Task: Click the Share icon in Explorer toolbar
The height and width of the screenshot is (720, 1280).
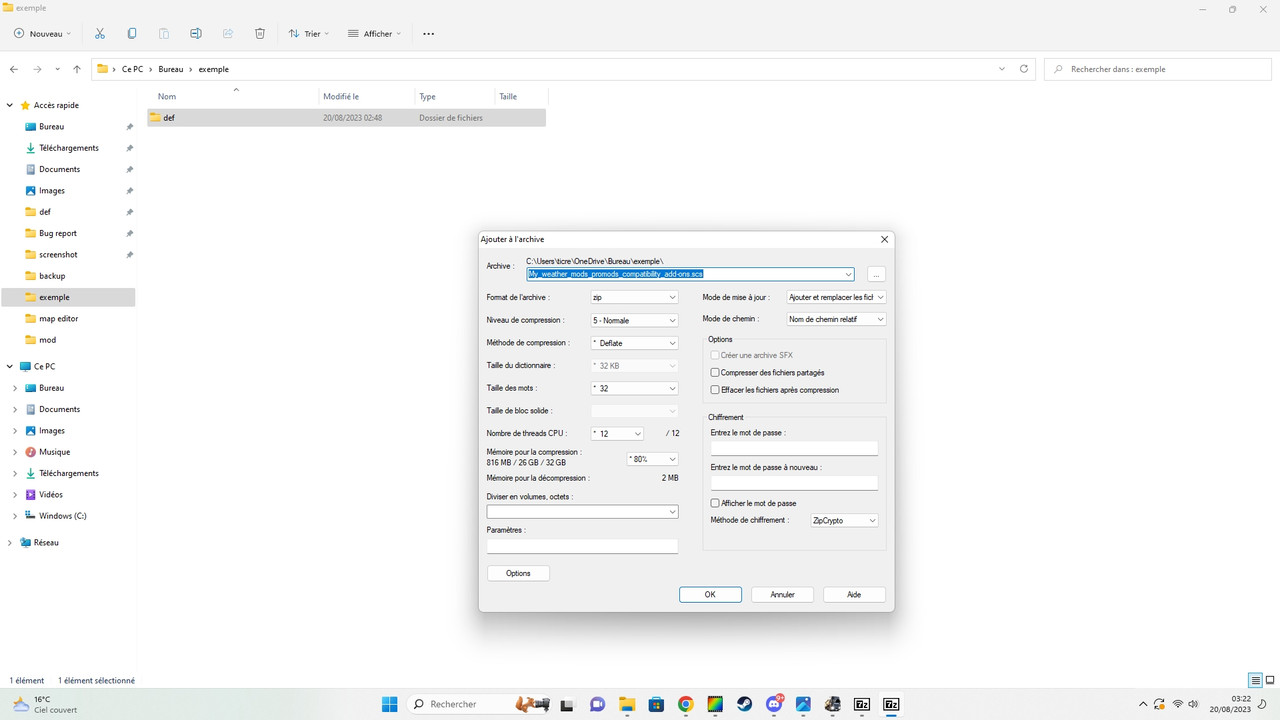Action: point(228,33)
